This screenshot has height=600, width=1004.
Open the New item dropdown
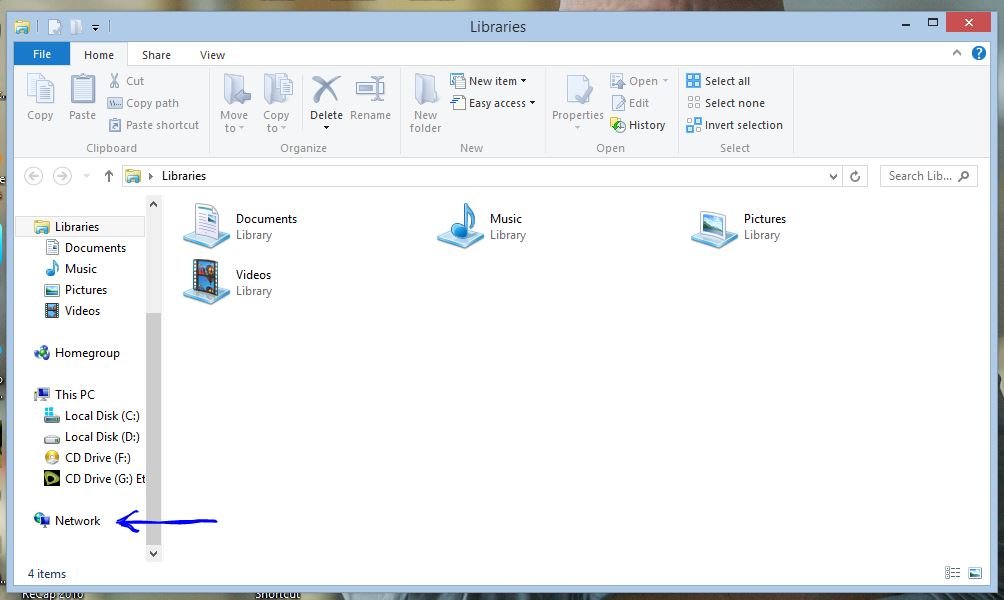coord(489,81)
